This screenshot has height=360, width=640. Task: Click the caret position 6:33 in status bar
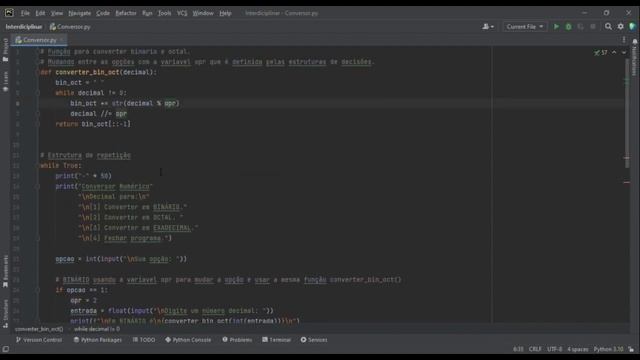[x=518, y=349]
